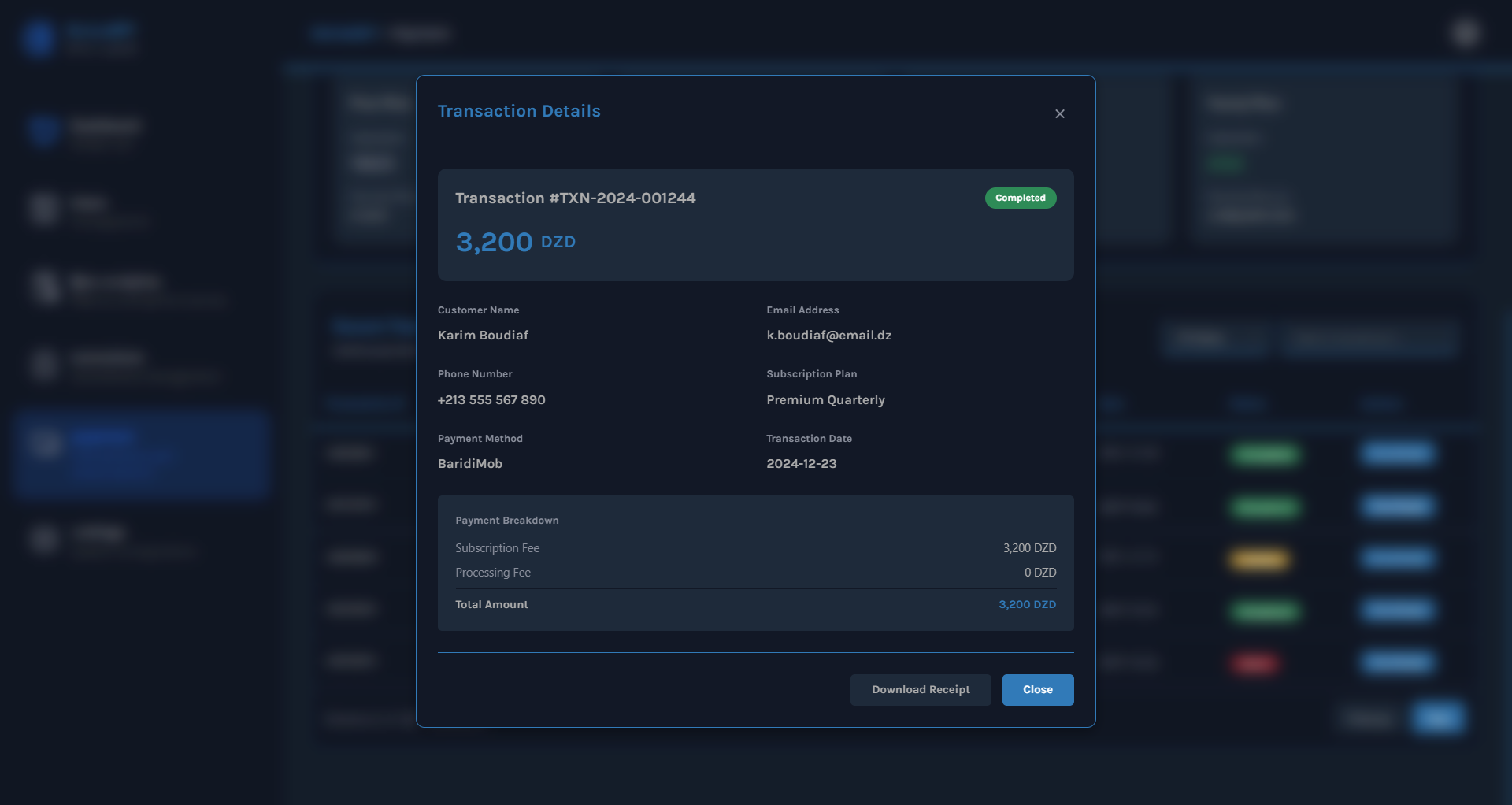Select the customer name Karim Boudiaf
This screenshot has width=1512, height=805.
pyautogui.click(x=483, y=336)
